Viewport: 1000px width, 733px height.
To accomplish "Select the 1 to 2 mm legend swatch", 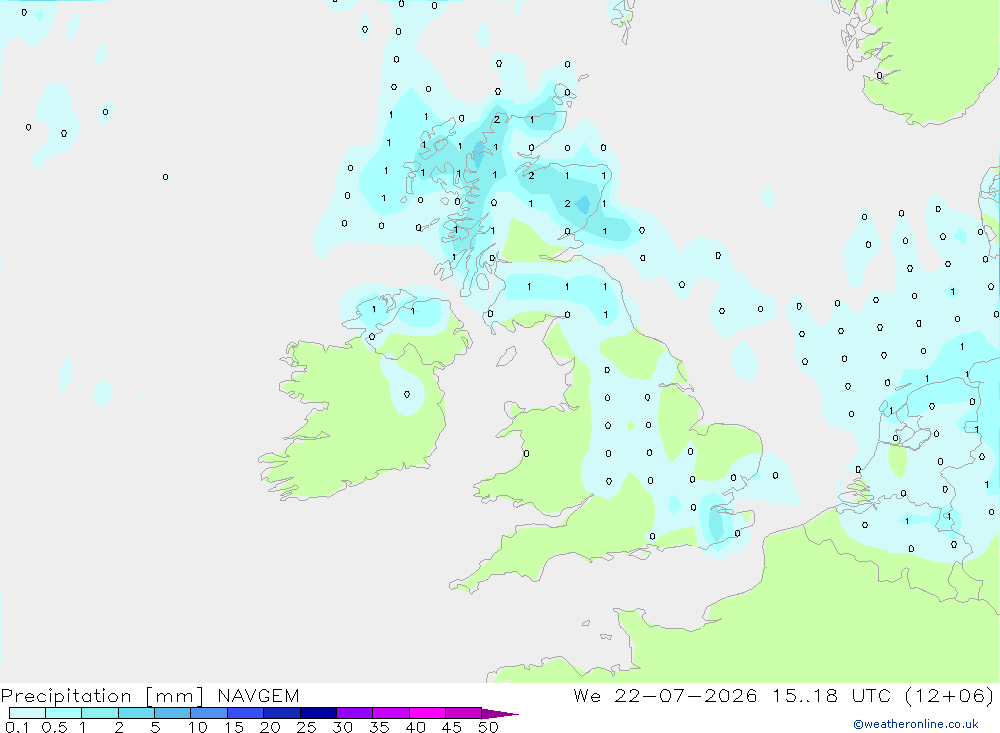I will click(x=100, y=713).
